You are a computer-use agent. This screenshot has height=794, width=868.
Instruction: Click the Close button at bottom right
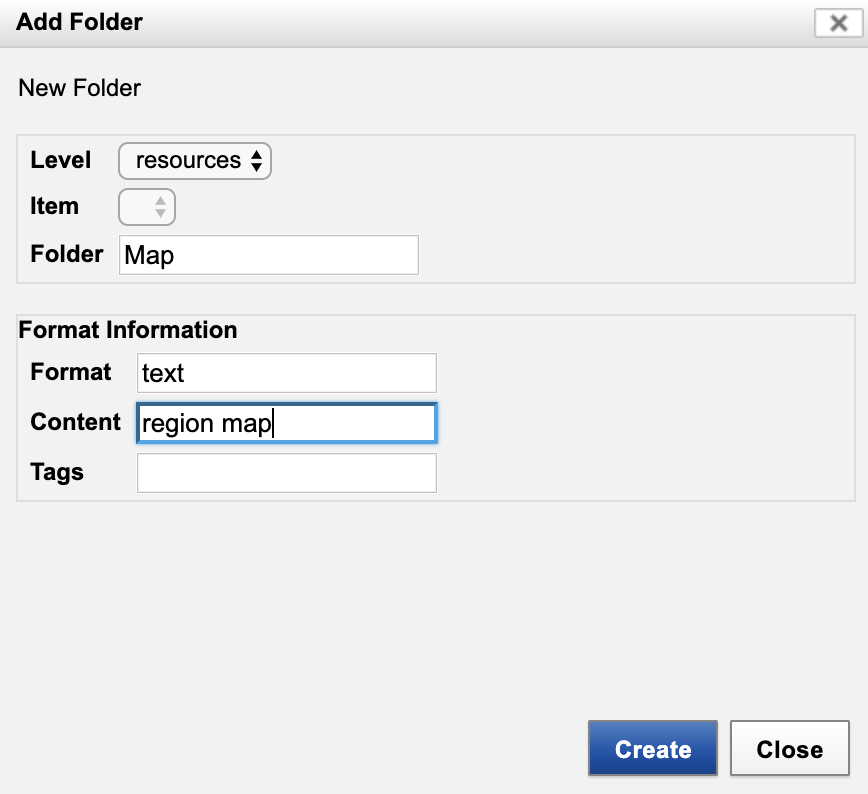pos(789,749)
